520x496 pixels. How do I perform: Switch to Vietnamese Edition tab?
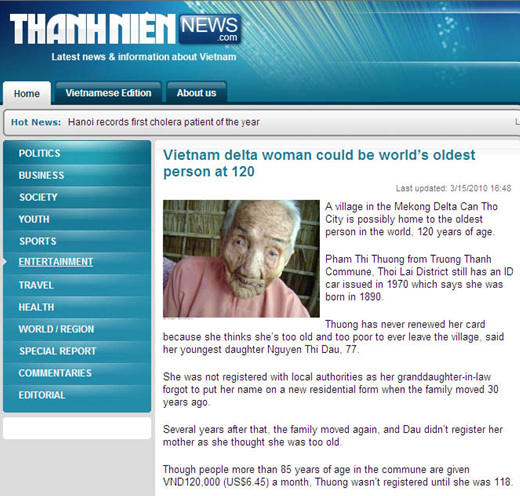pos(108,93)
